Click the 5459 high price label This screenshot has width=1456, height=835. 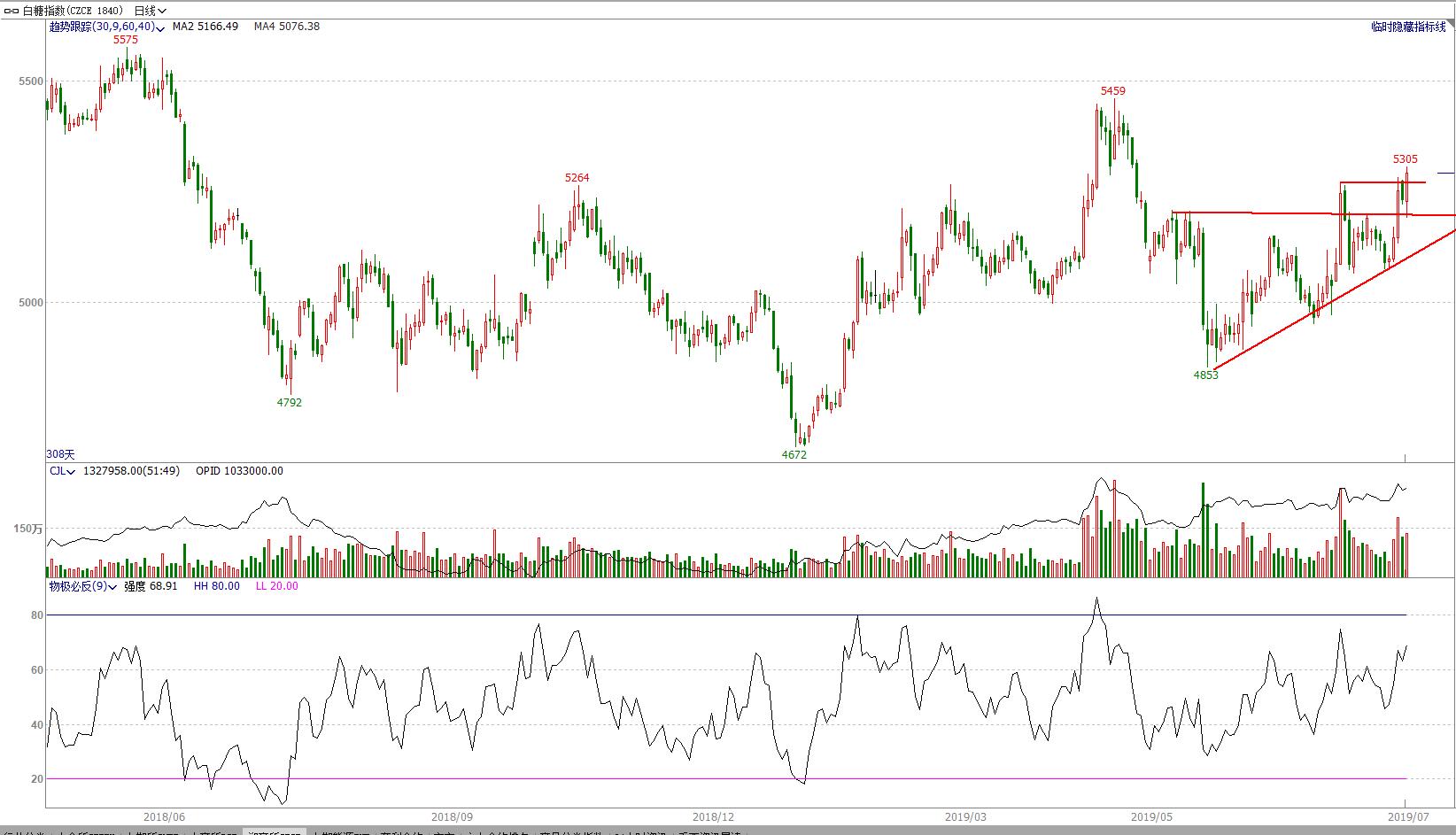[1113, 91]
